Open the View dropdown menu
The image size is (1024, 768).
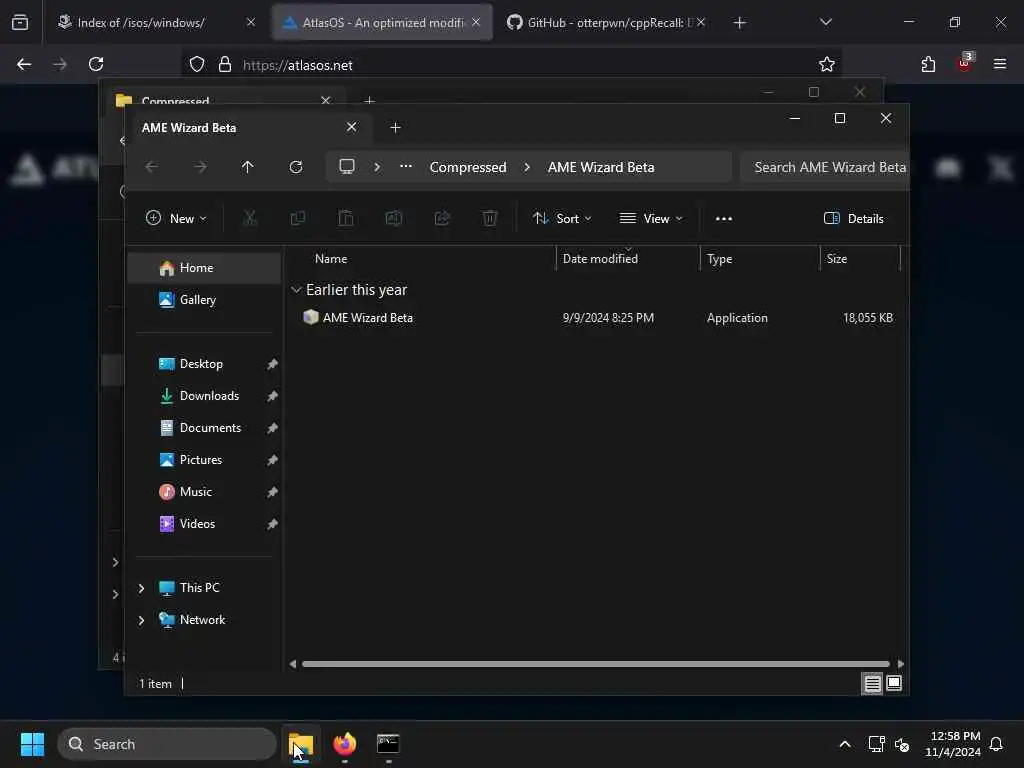[x=651, y=219]
